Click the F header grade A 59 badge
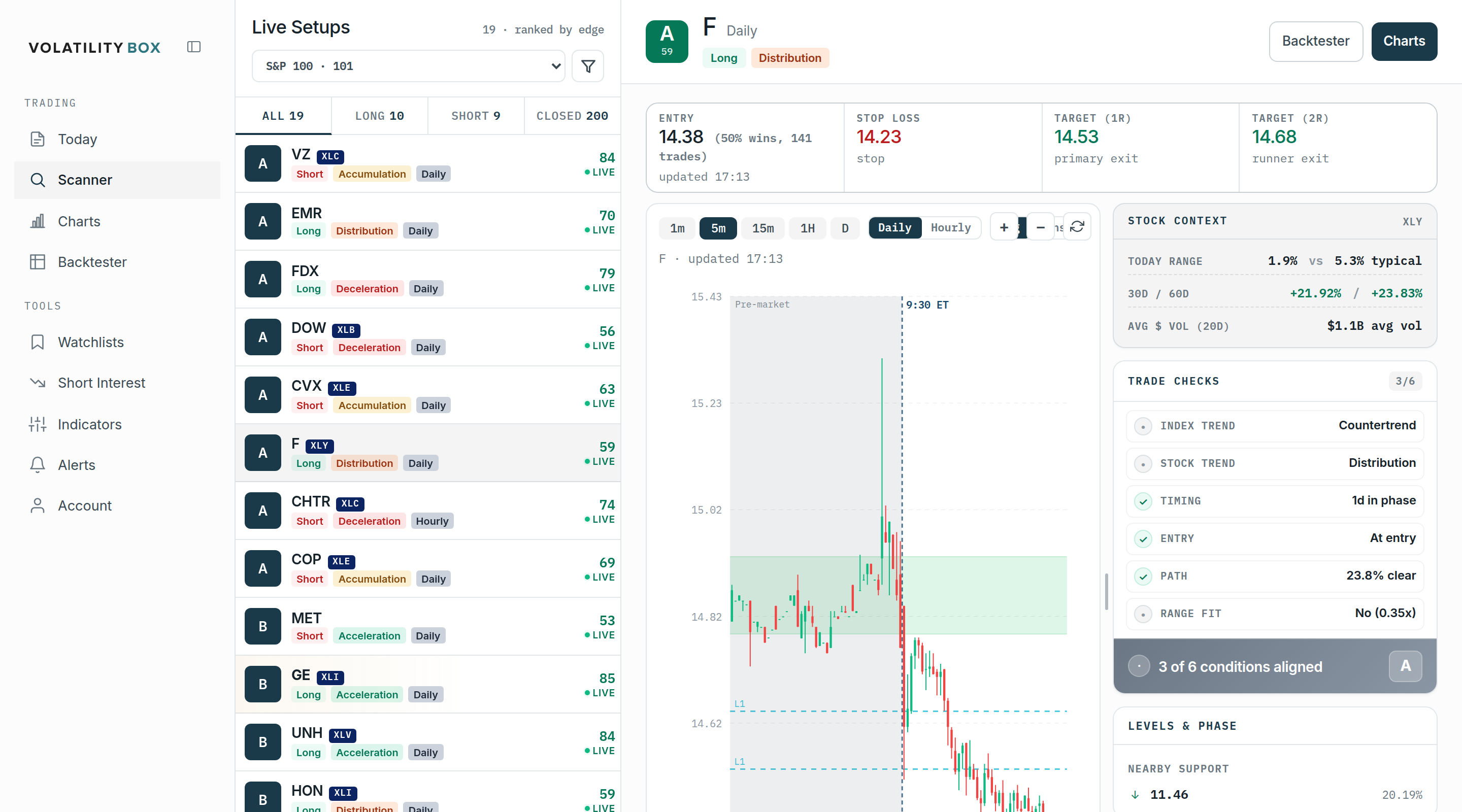 667,42
